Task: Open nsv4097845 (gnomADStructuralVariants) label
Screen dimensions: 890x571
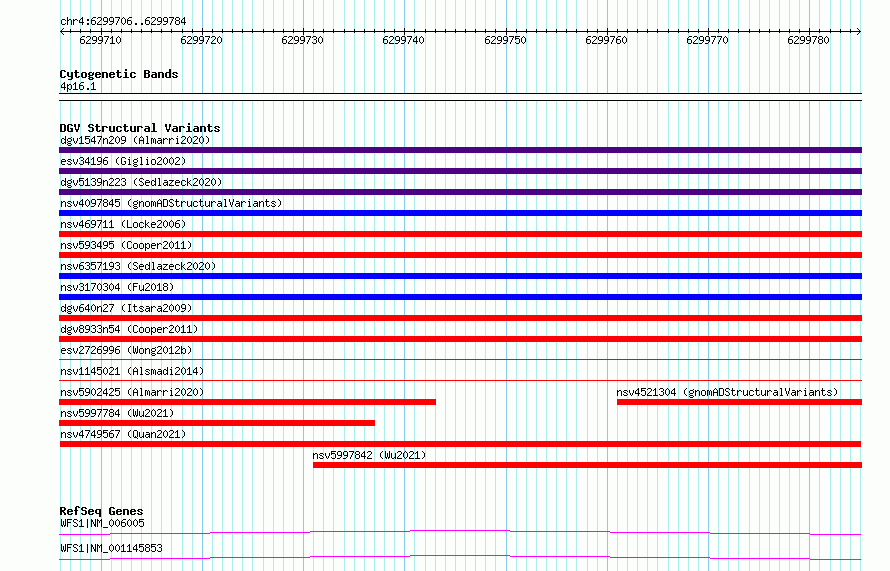Action: pos(171,203)
